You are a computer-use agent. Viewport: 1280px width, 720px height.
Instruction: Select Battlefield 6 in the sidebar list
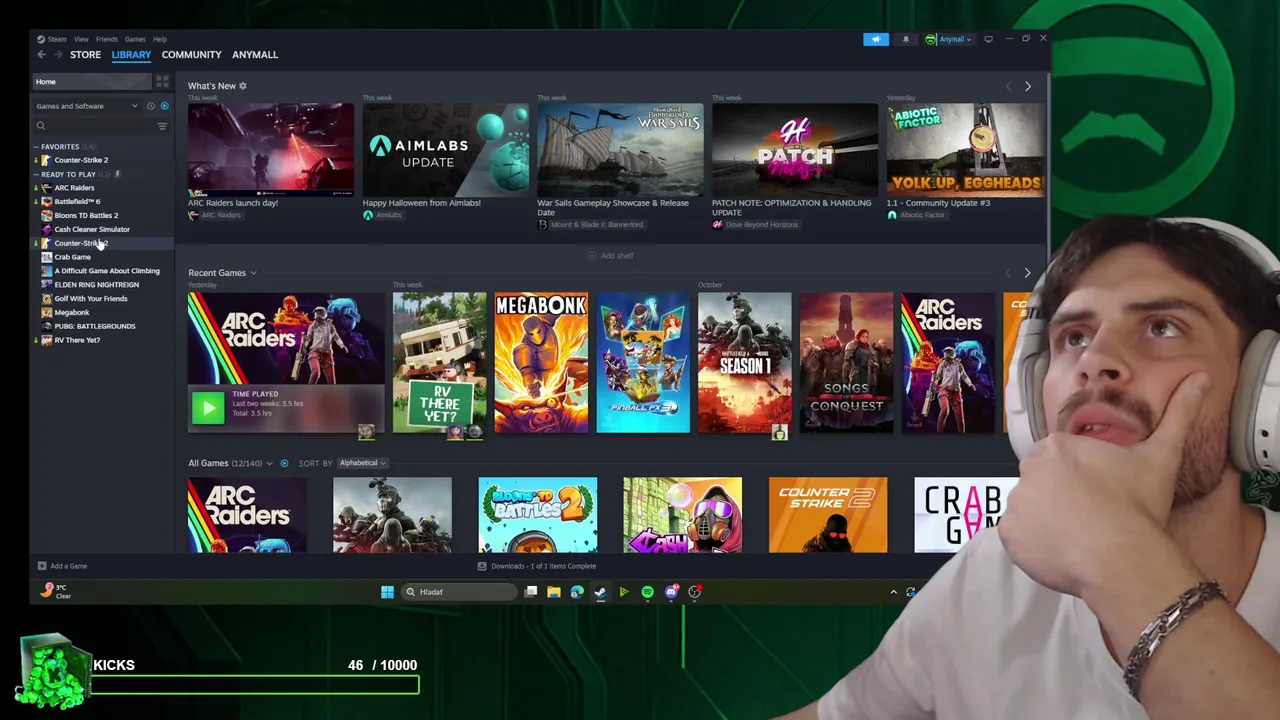[77, 201]
